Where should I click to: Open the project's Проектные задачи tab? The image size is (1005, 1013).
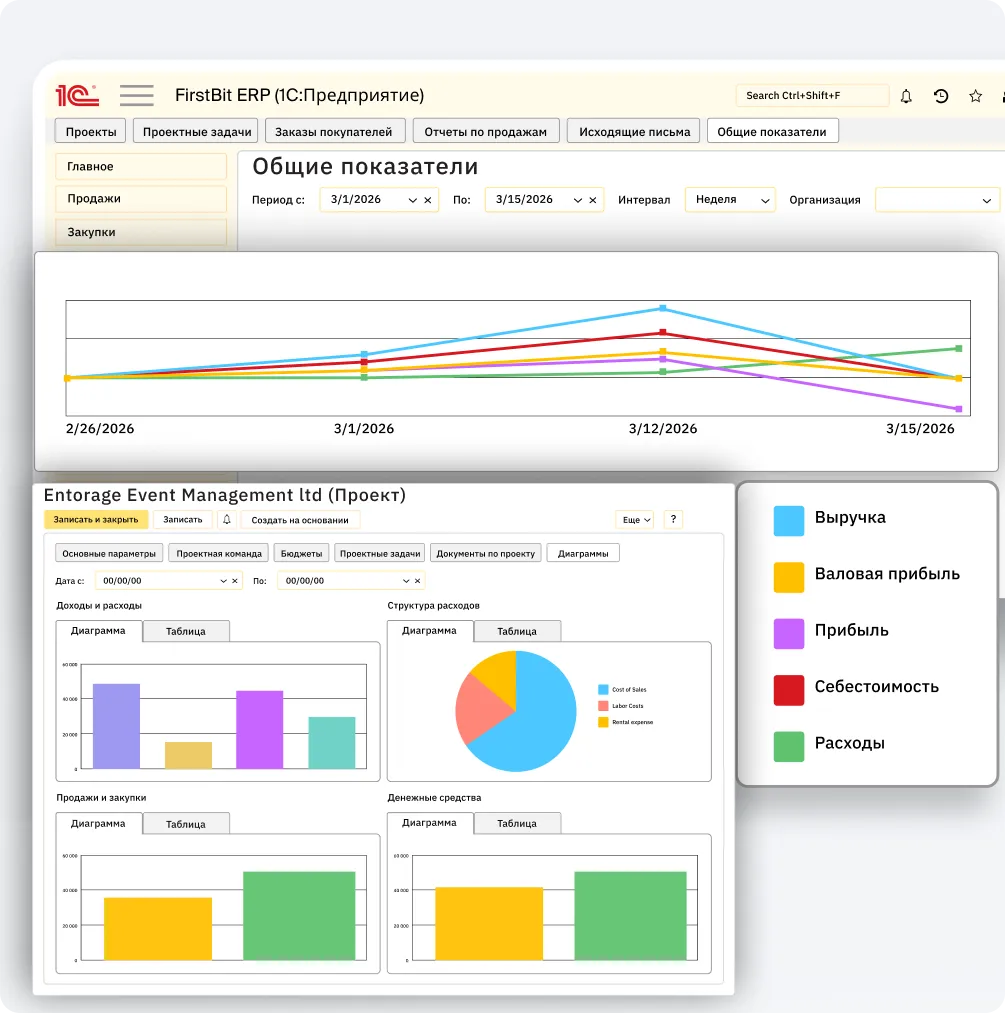[380, 553]
